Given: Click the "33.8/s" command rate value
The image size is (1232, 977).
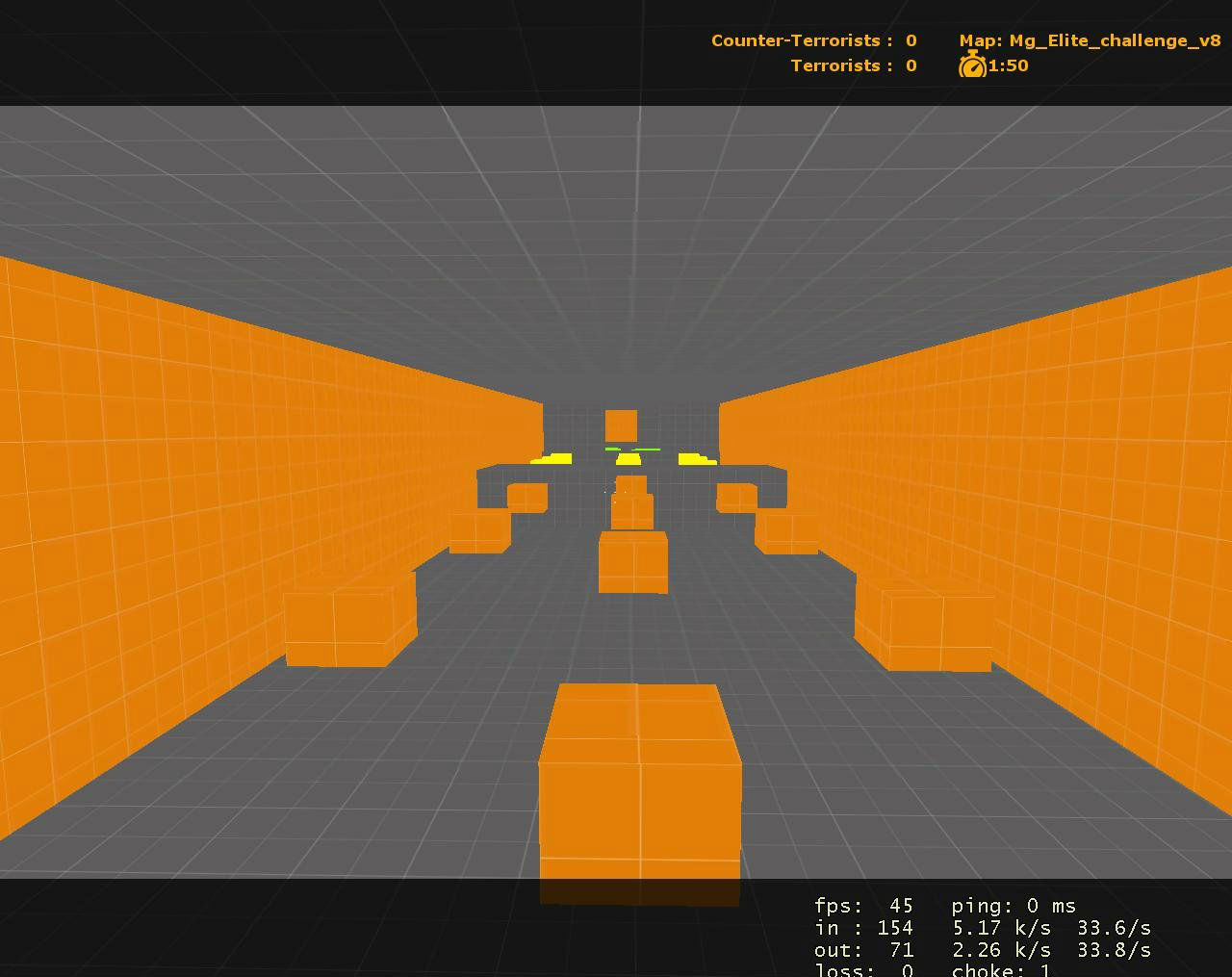Looking at the screenshot, I should [1114, 950].
